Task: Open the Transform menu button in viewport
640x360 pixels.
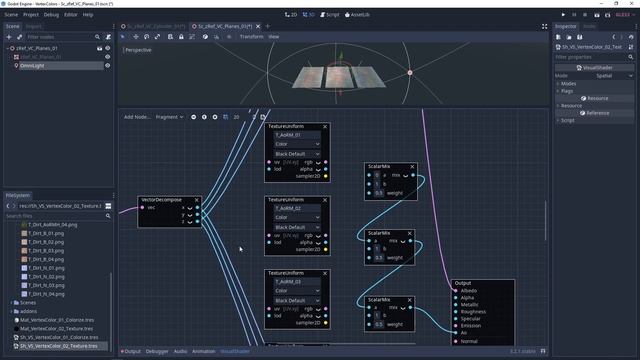Action: coord(251,37)
